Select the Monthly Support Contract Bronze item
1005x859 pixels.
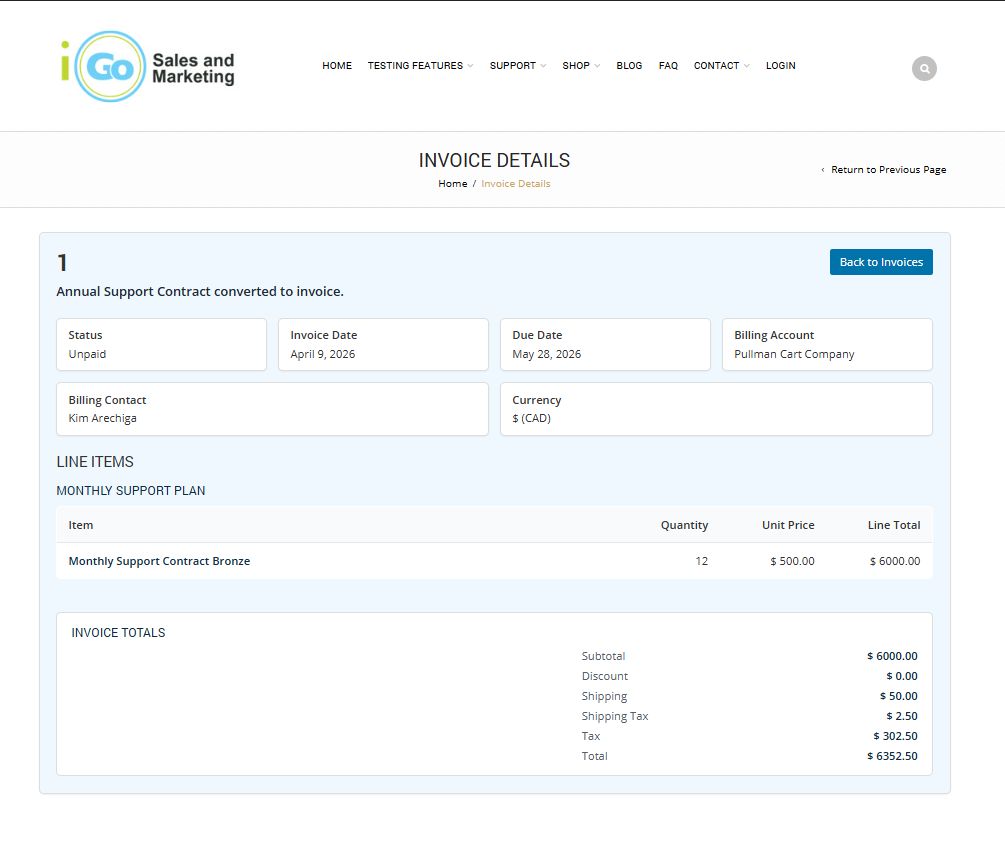[159, 561]
